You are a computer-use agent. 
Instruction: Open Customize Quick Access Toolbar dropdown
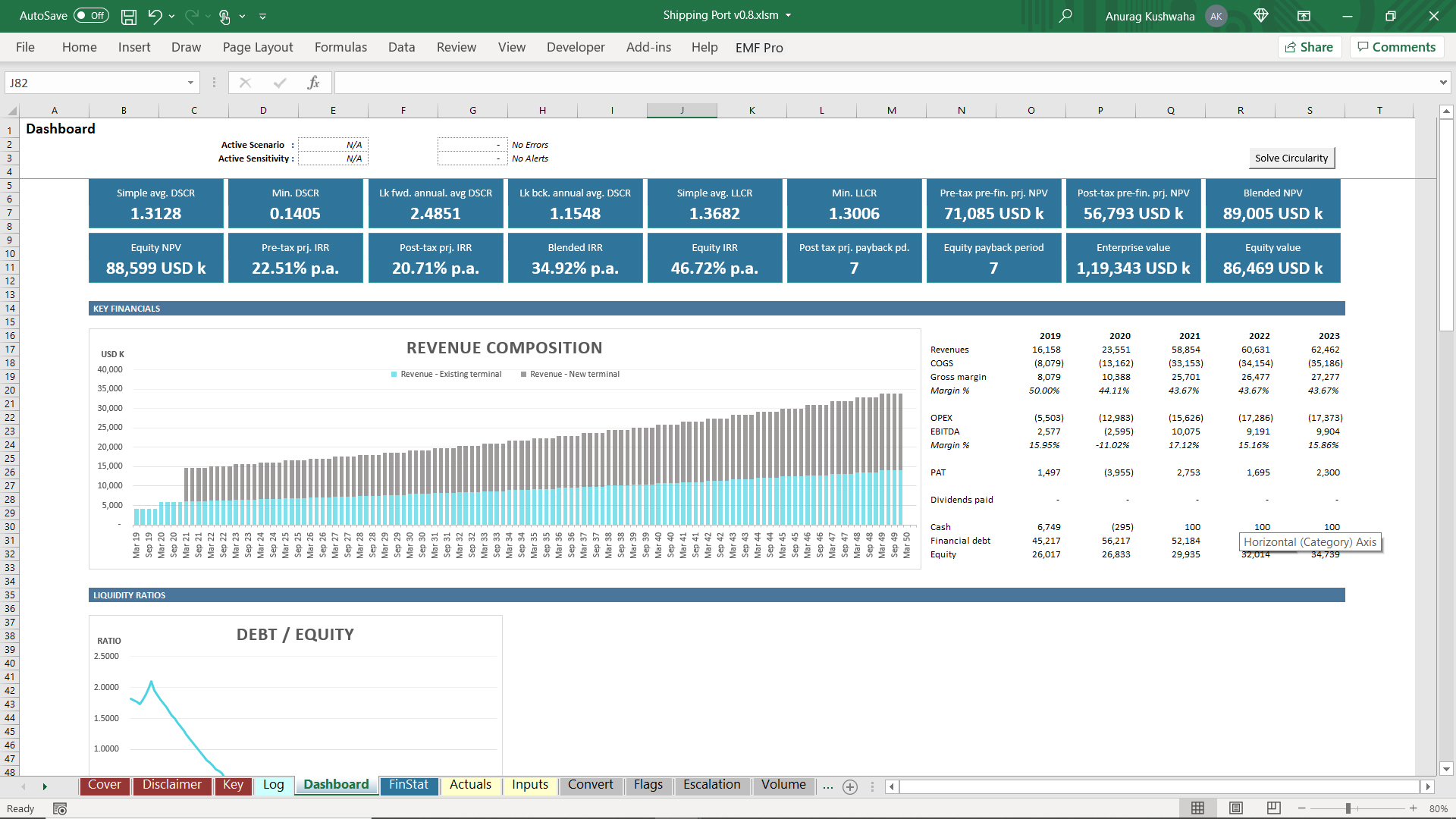coord(262,16)
